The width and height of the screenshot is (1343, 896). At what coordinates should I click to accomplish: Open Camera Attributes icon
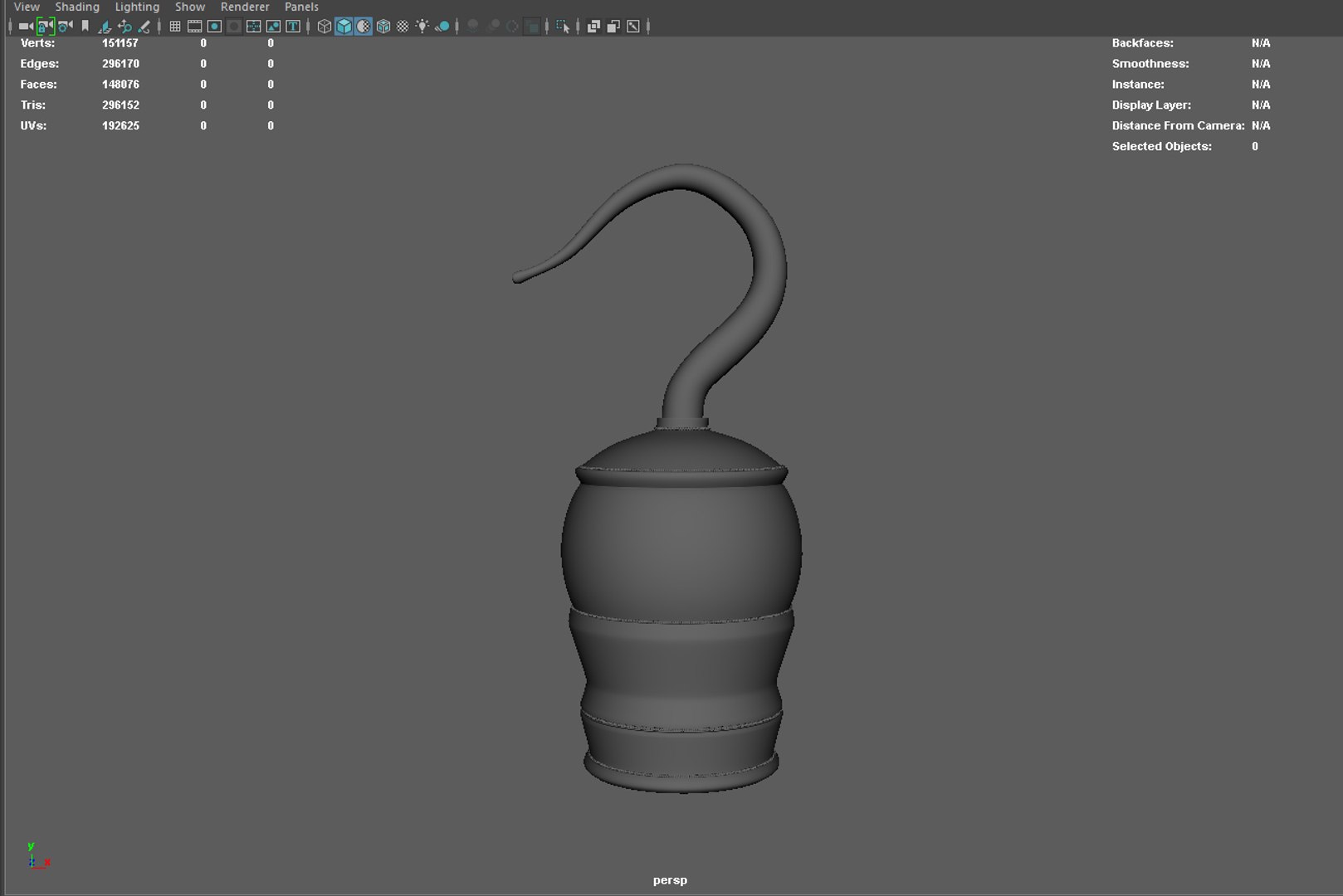pos(66,27)
